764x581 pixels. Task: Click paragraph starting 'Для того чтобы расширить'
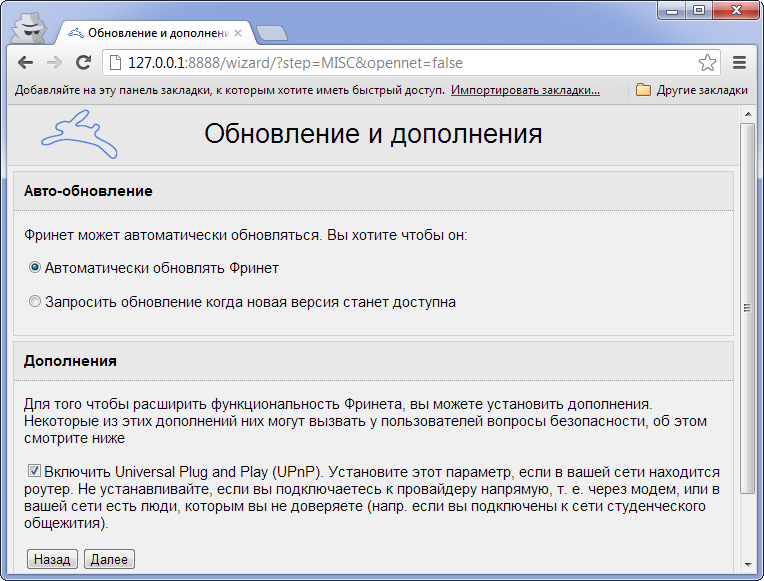[365, 421]
